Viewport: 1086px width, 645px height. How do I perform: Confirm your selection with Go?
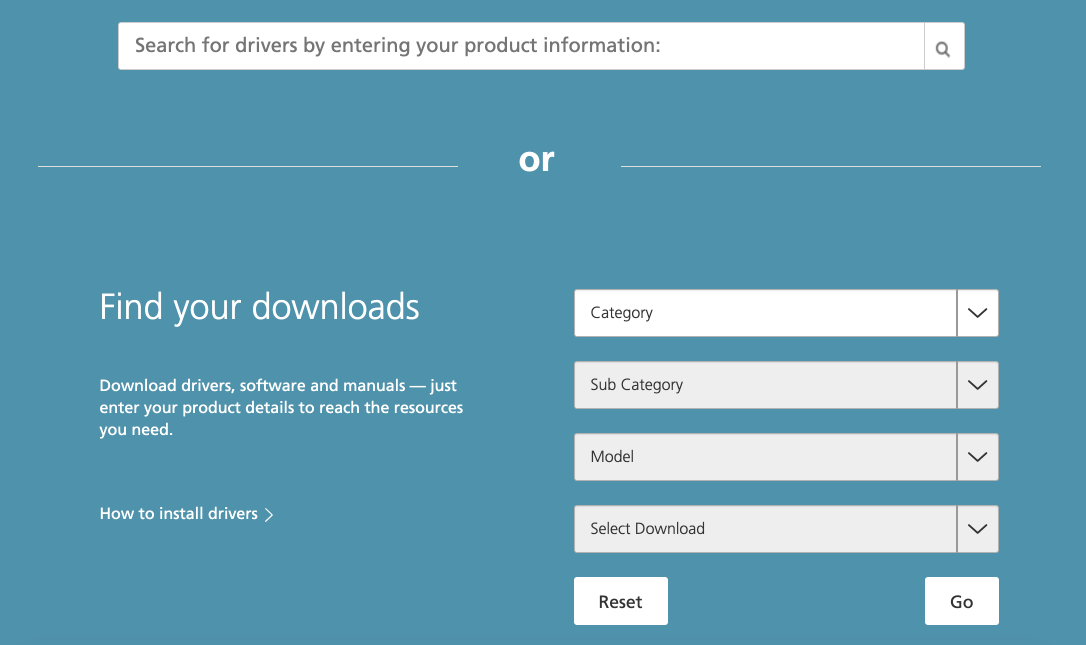[x=961, y=601]
